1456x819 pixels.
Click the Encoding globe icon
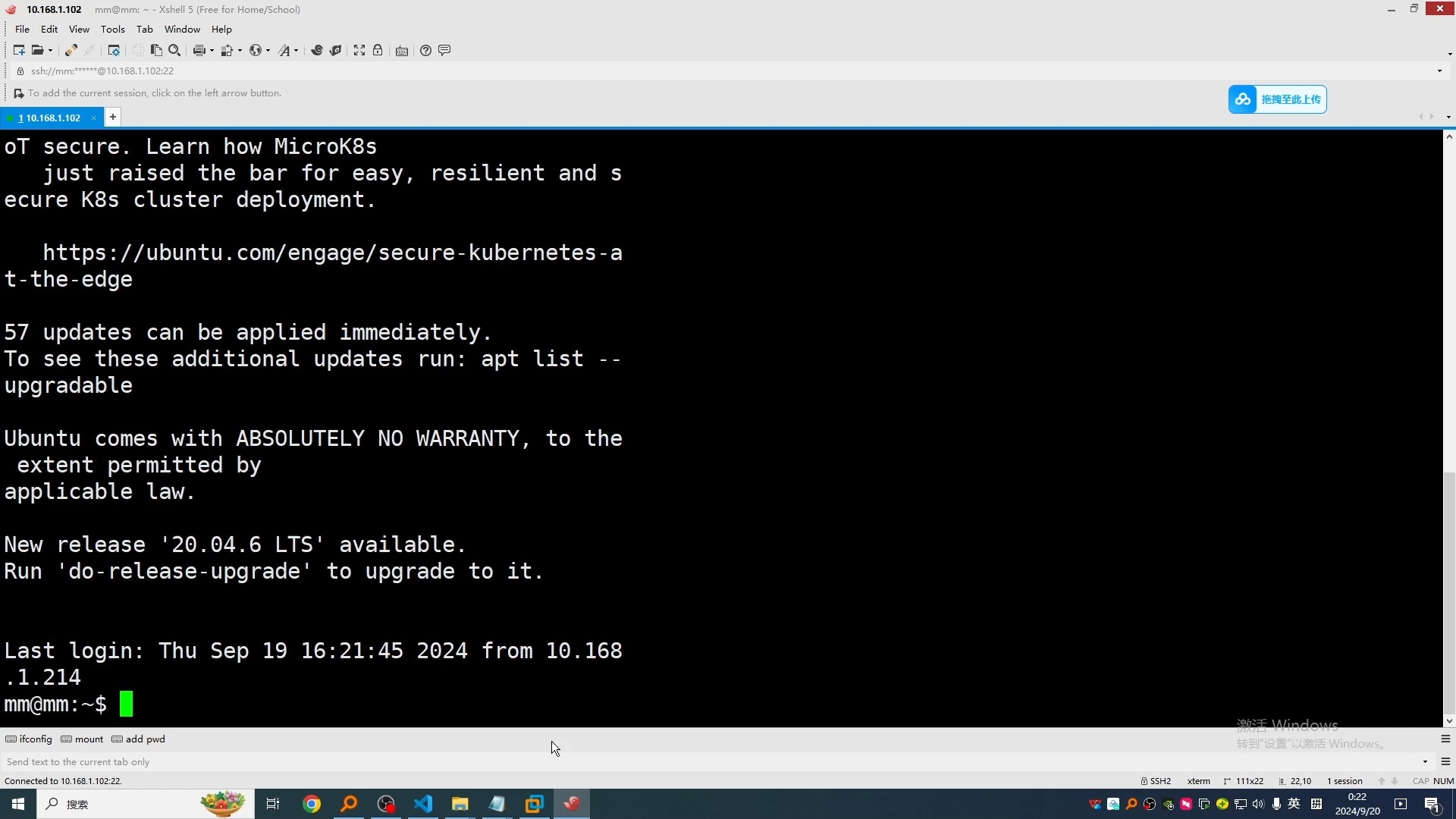tap(256, 50)
